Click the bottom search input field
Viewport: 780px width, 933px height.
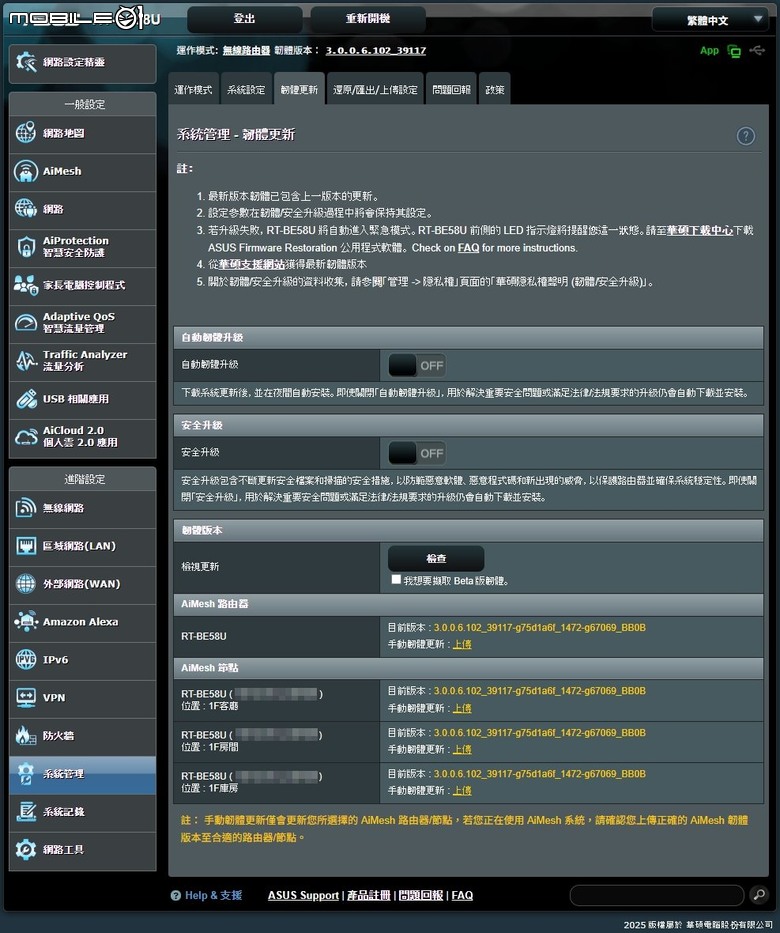[657, 894]
